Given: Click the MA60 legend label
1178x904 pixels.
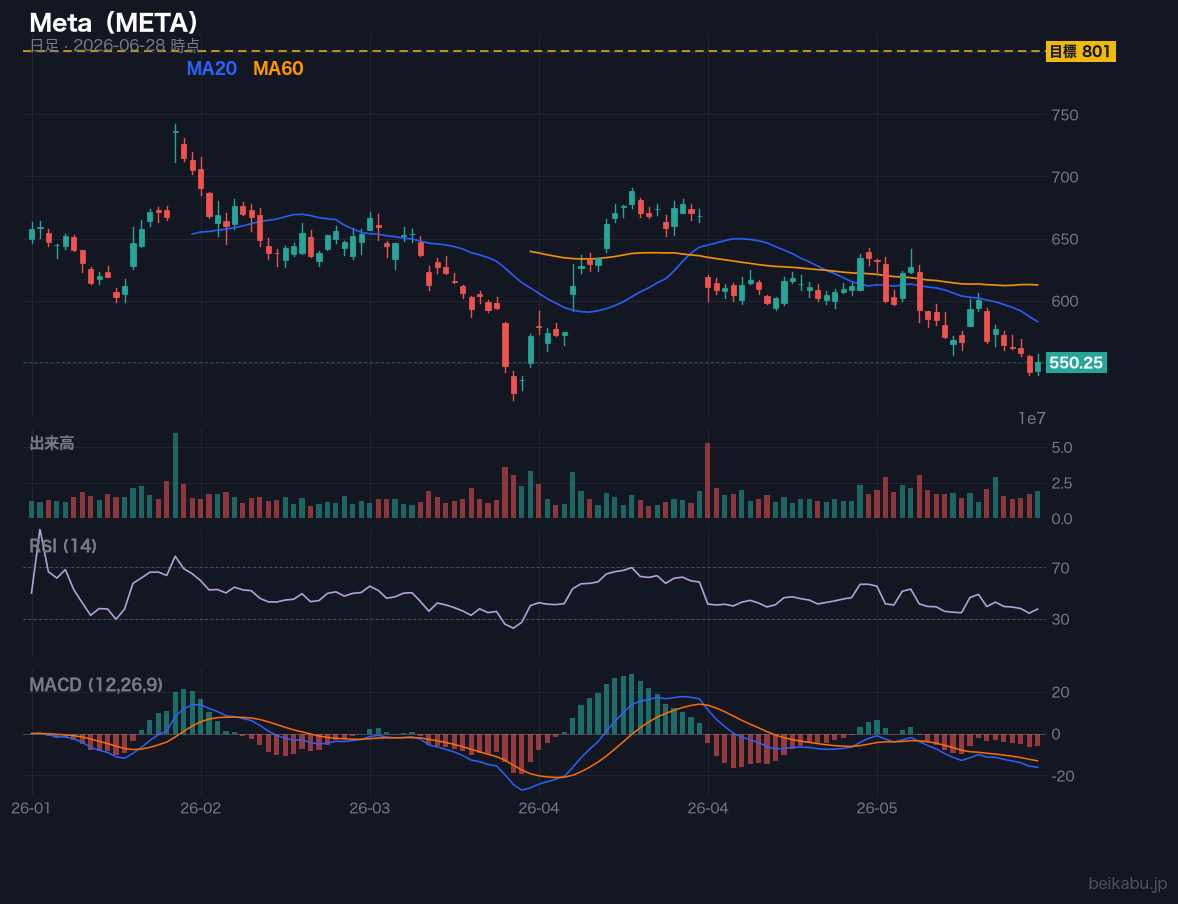Looking at the screenshot, I should point(278,68).
